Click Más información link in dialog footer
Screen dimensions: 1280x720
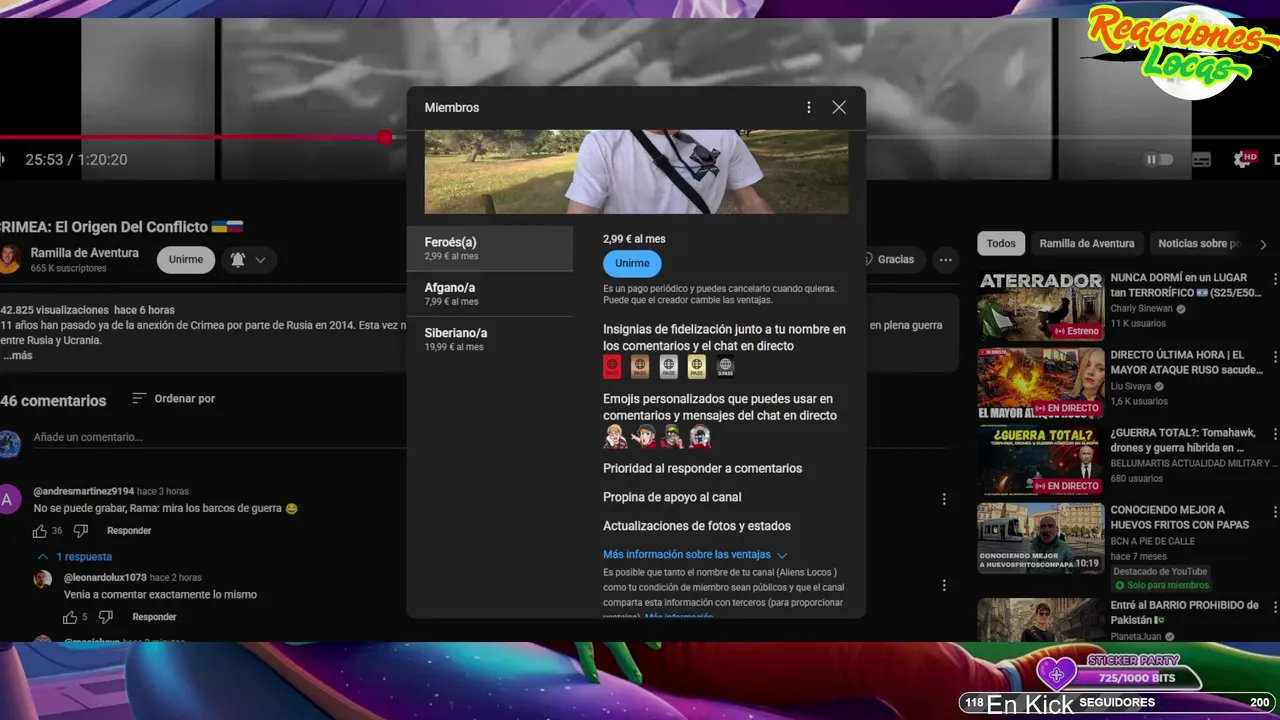pos(679,617)
